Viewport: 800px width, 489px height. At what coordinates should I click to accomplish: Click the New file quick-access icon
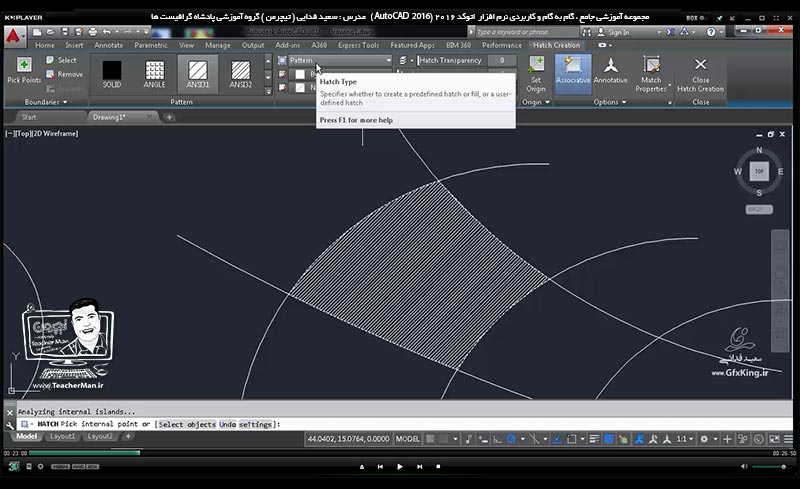37,32
